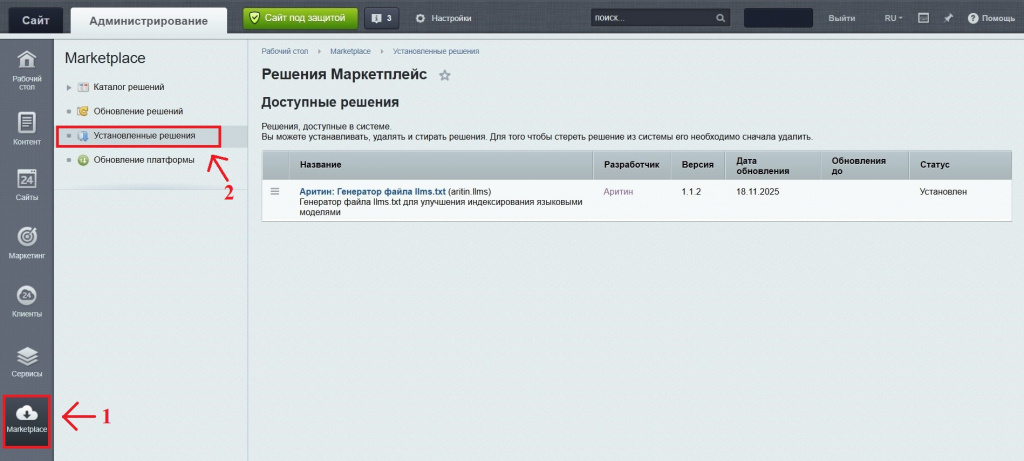Viewport: 1024px width, 461px height.
Task: Open the Сервисы sidebar section
Action: [27, 360]
